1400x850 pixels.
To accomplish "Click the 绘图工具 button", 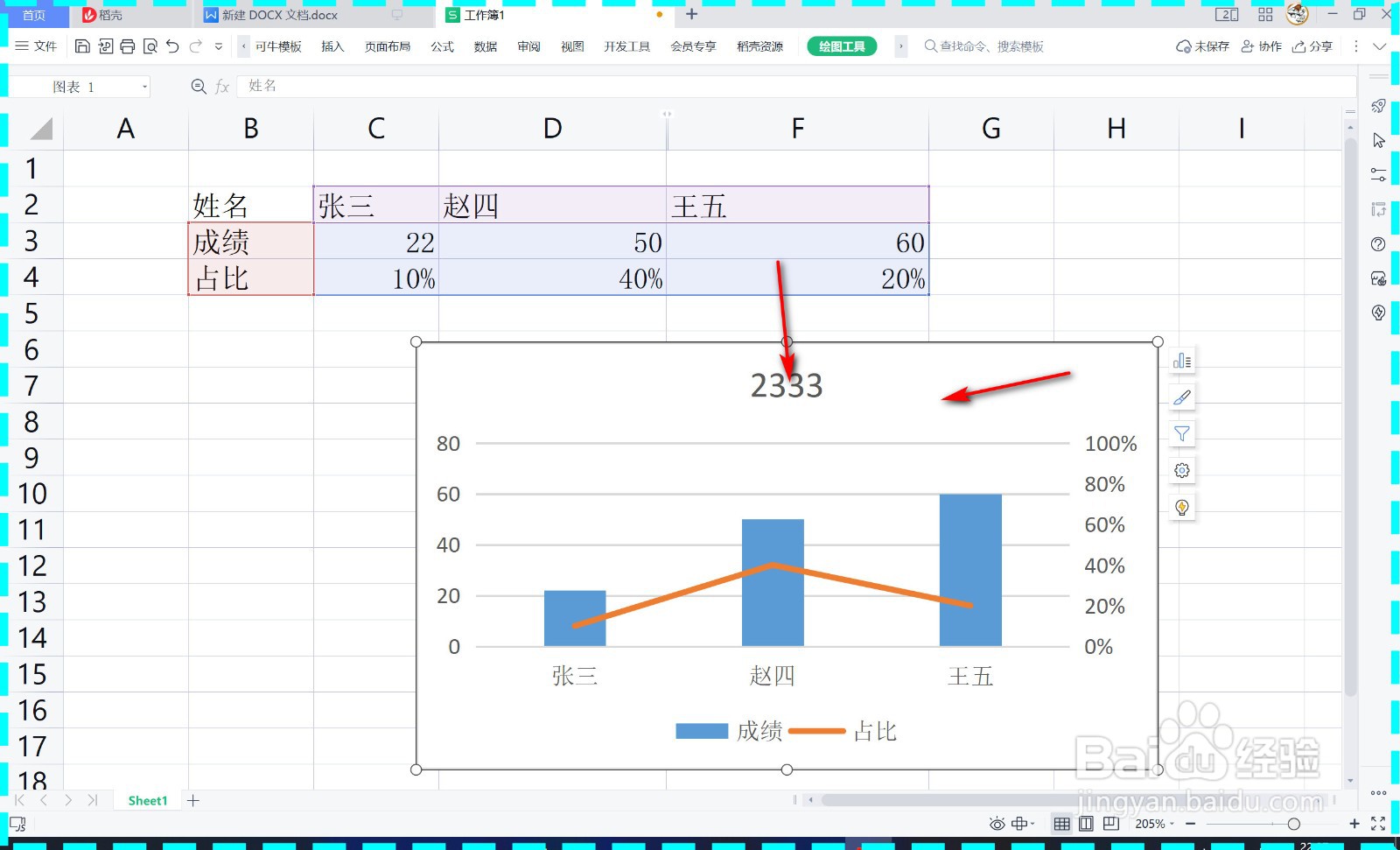I will 842,46.
